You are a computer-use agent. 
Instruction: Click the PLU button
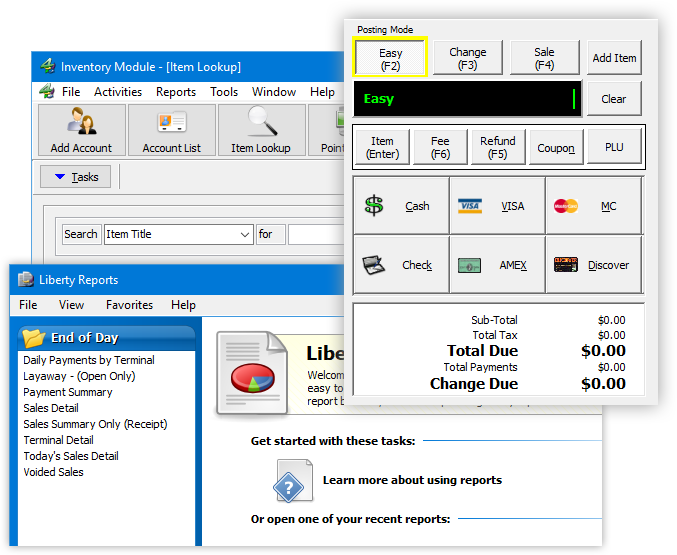614,147
